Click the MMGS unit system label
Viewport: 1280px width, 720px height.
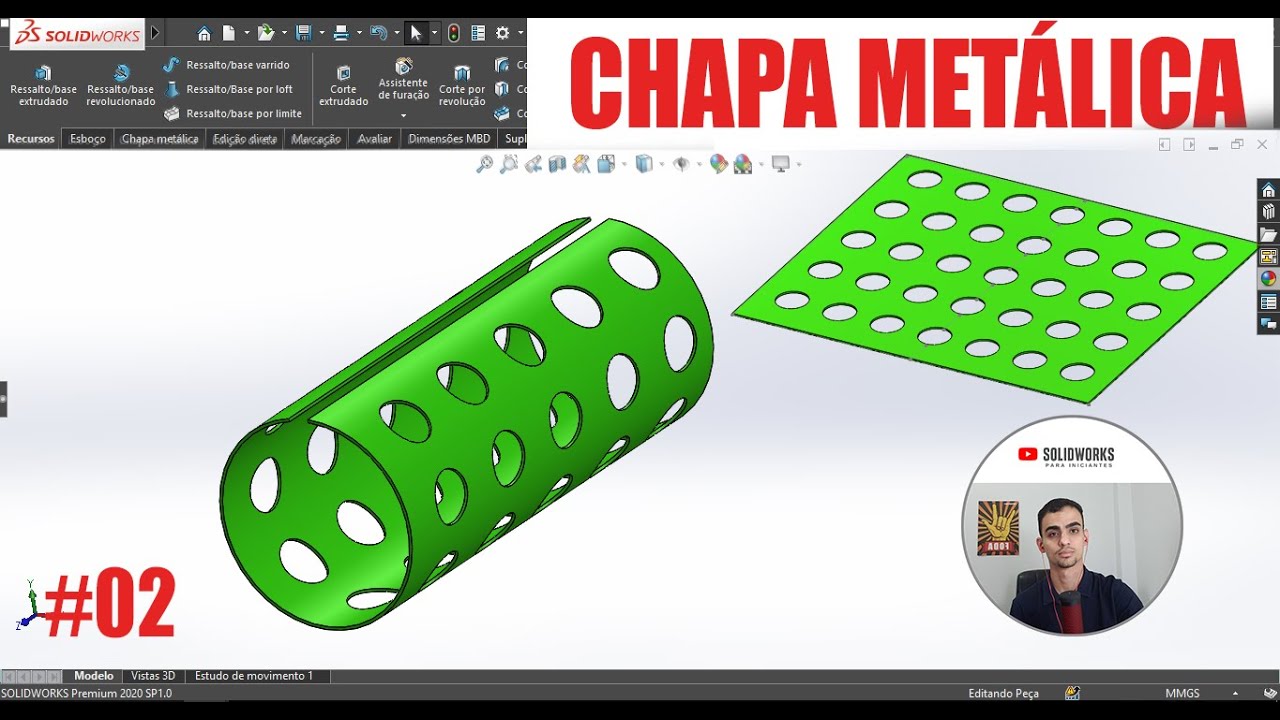tap(1182, 693)
